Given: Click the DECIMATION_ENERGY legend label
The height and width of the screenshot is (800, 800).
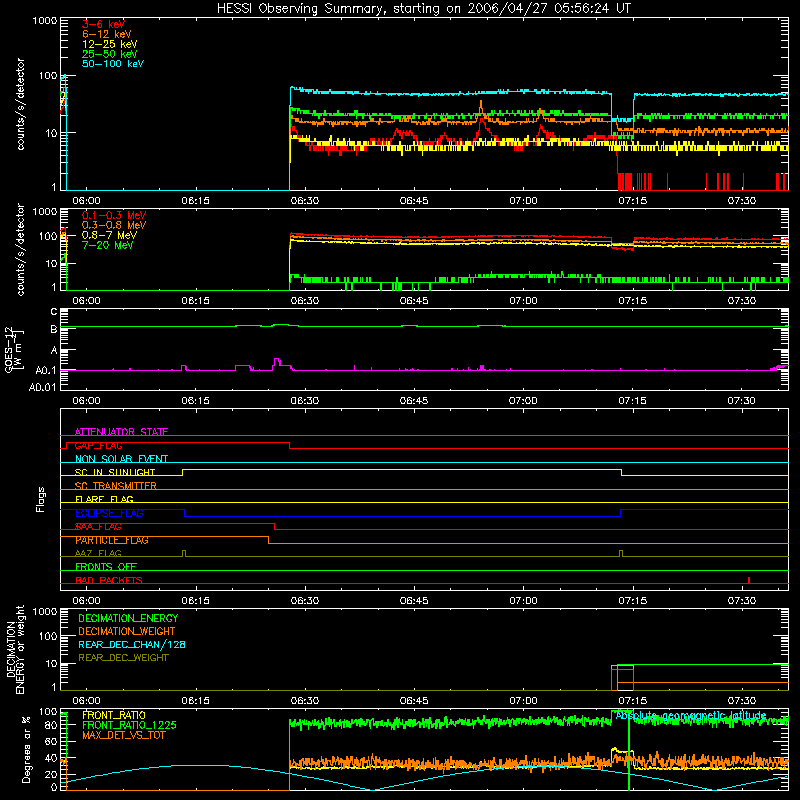Looking at the screenshot, I should [x=128, y=618].
